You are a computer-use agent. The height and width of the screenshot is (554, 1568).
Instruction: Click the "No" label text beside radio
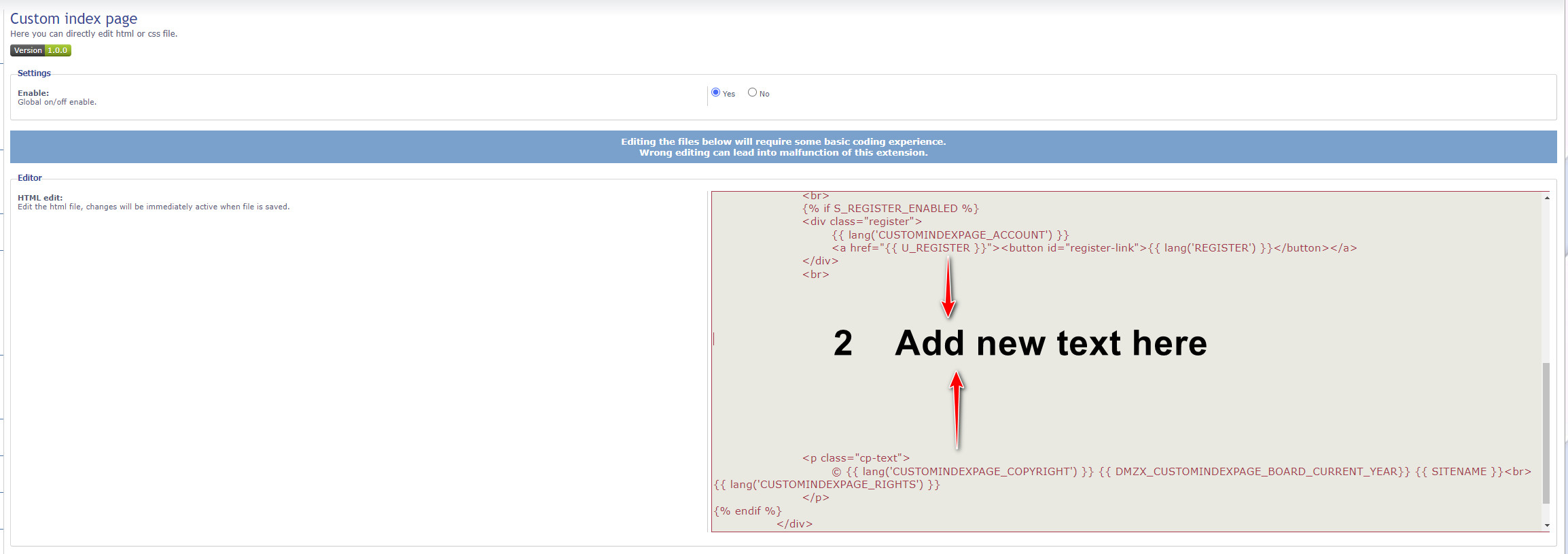tap(764, 94)
